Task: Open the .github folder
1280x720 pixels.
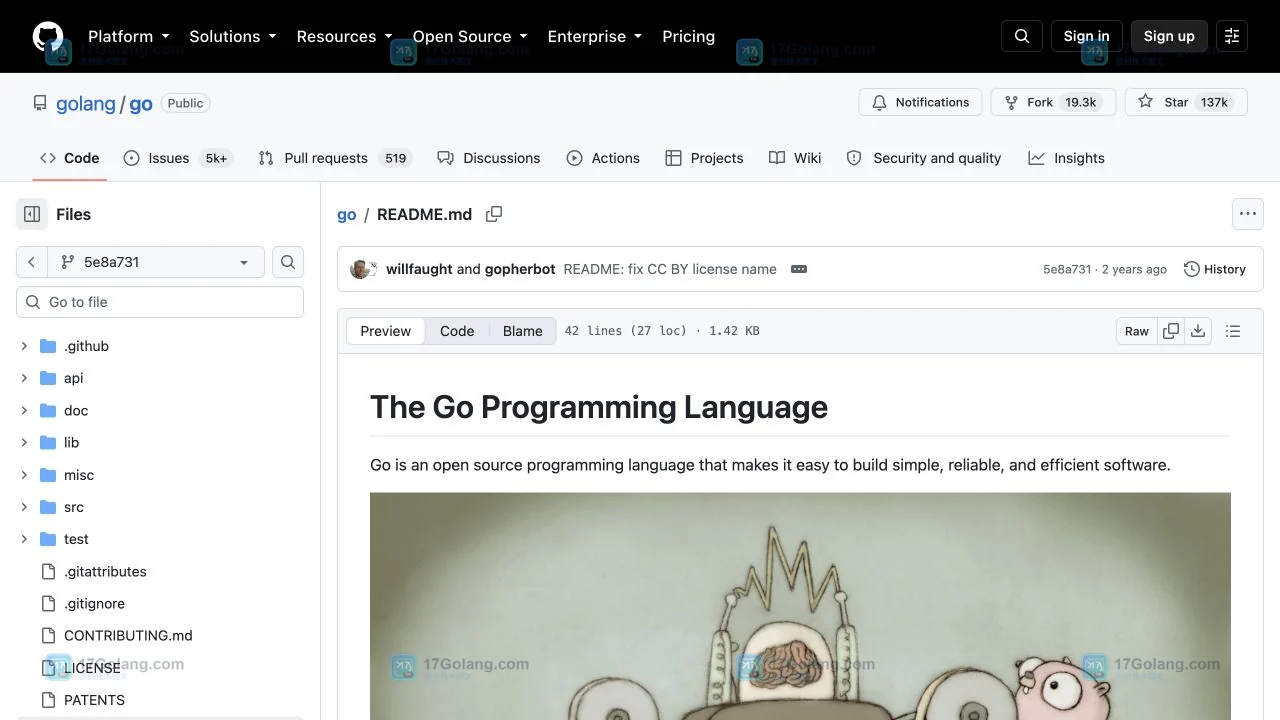Action: tap(86, 346)
